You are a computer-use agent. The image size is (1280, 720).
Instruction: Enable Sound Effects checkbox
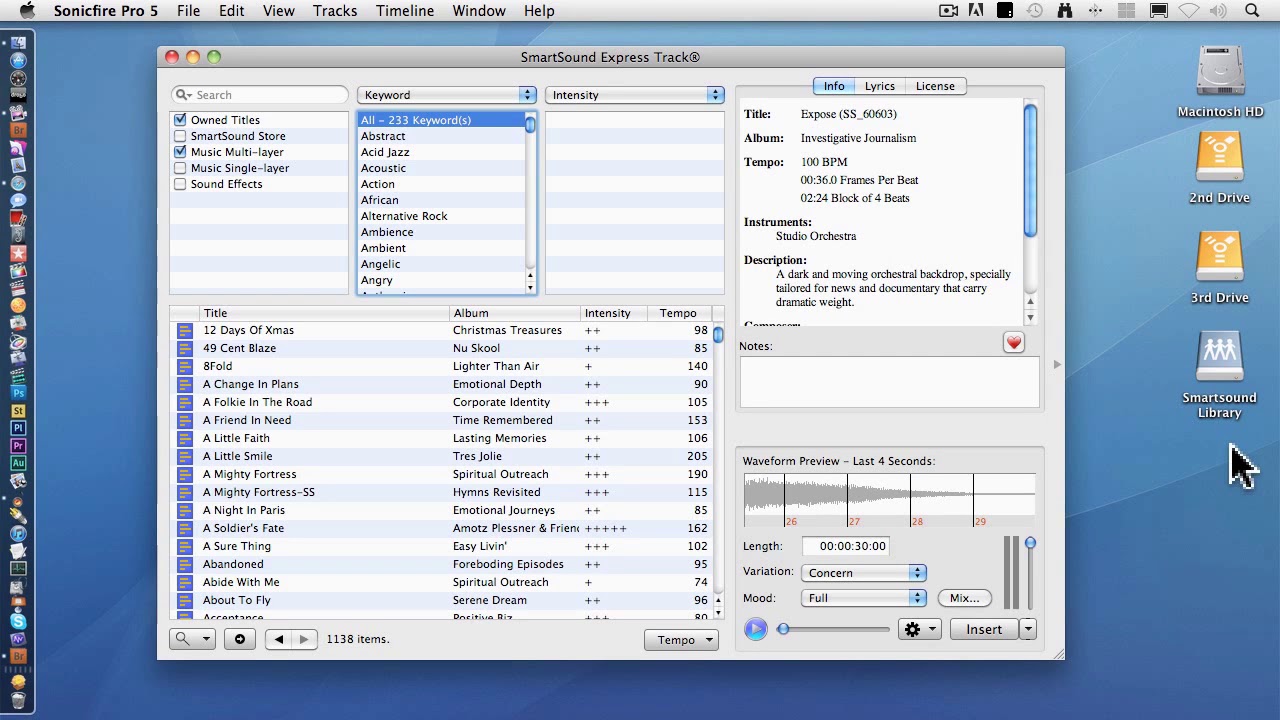(180, 184)
